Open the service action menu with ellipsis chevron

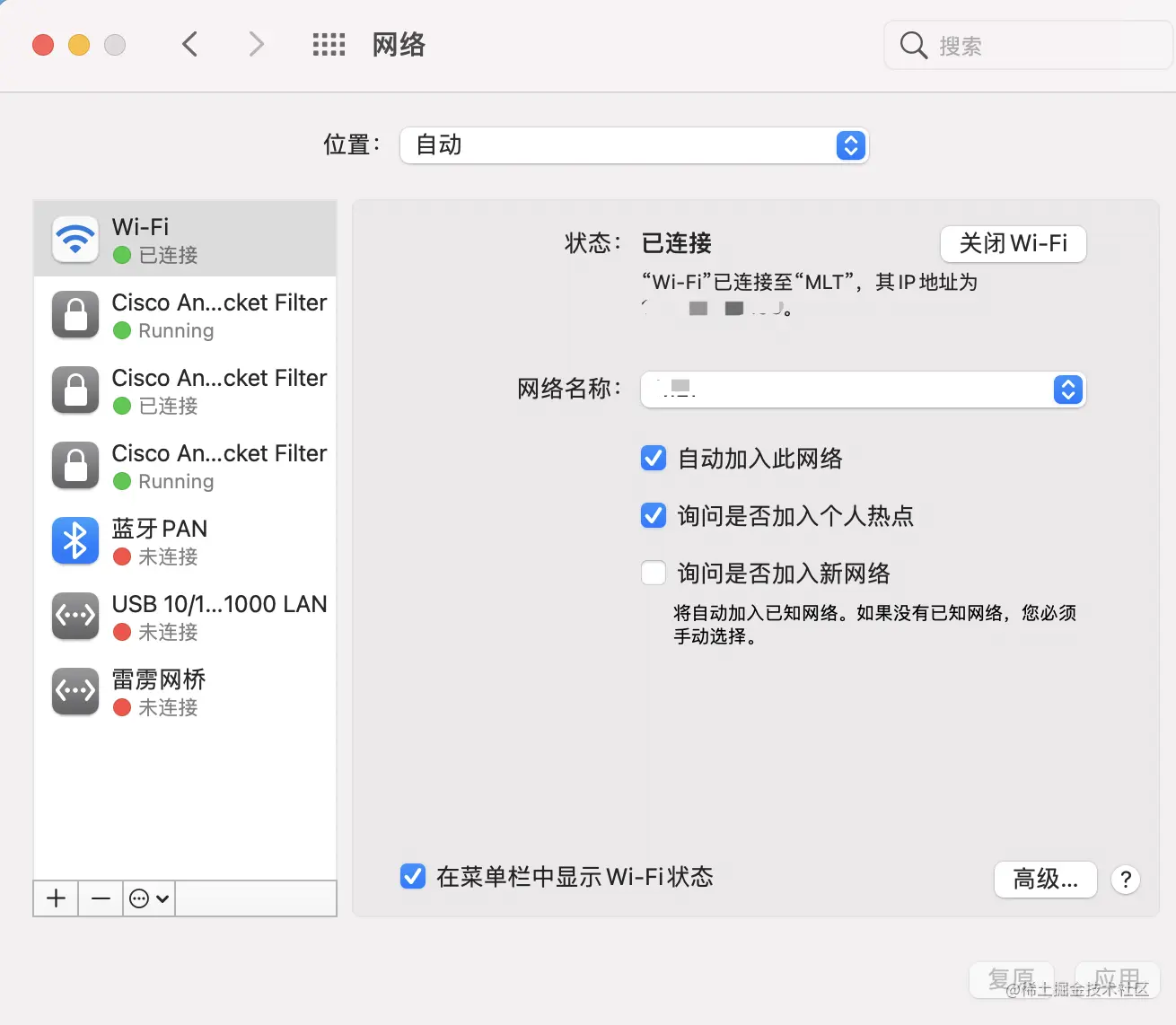[x=149, y=898]
